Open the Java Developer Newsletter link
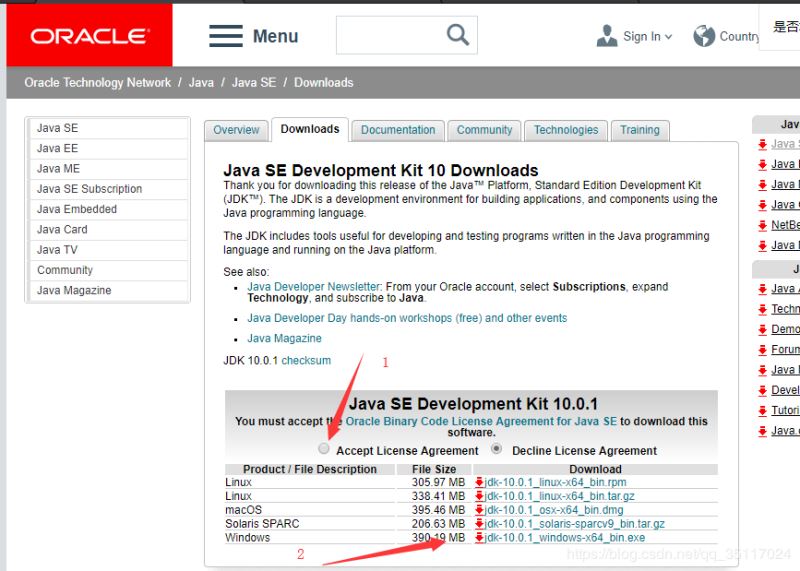 point(314,287)
